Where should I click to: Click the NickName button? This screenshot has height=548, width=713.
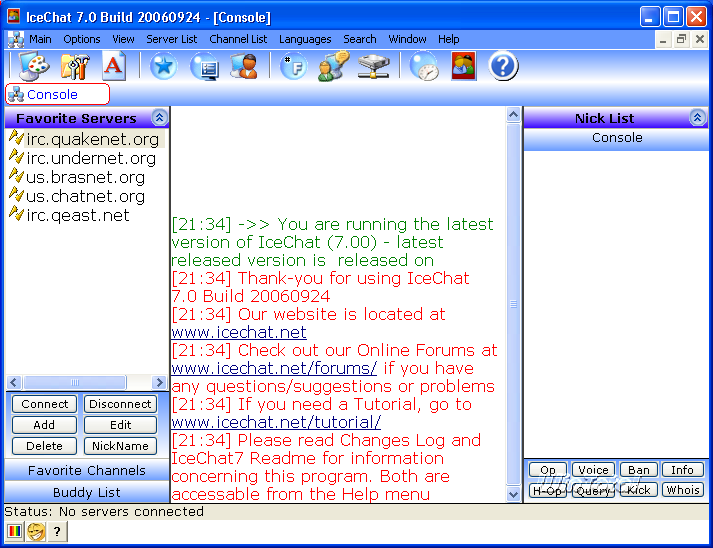coord(120,446)
